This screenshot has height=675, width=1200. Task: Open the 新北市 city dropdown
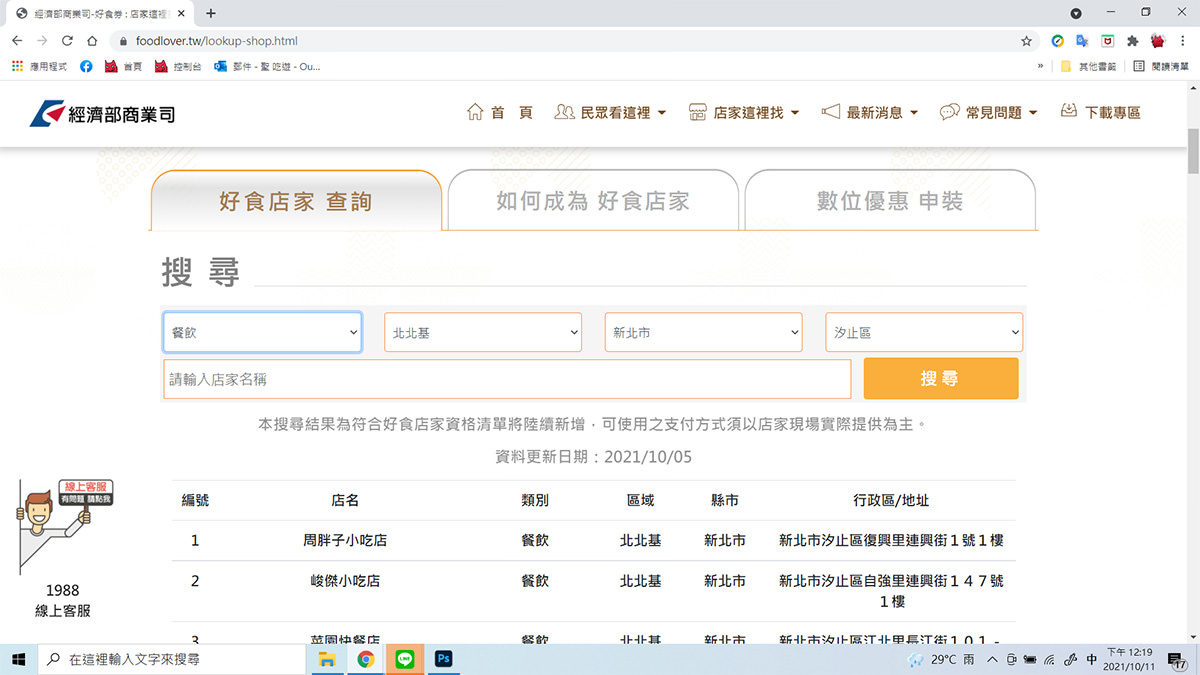pos(703,332)
